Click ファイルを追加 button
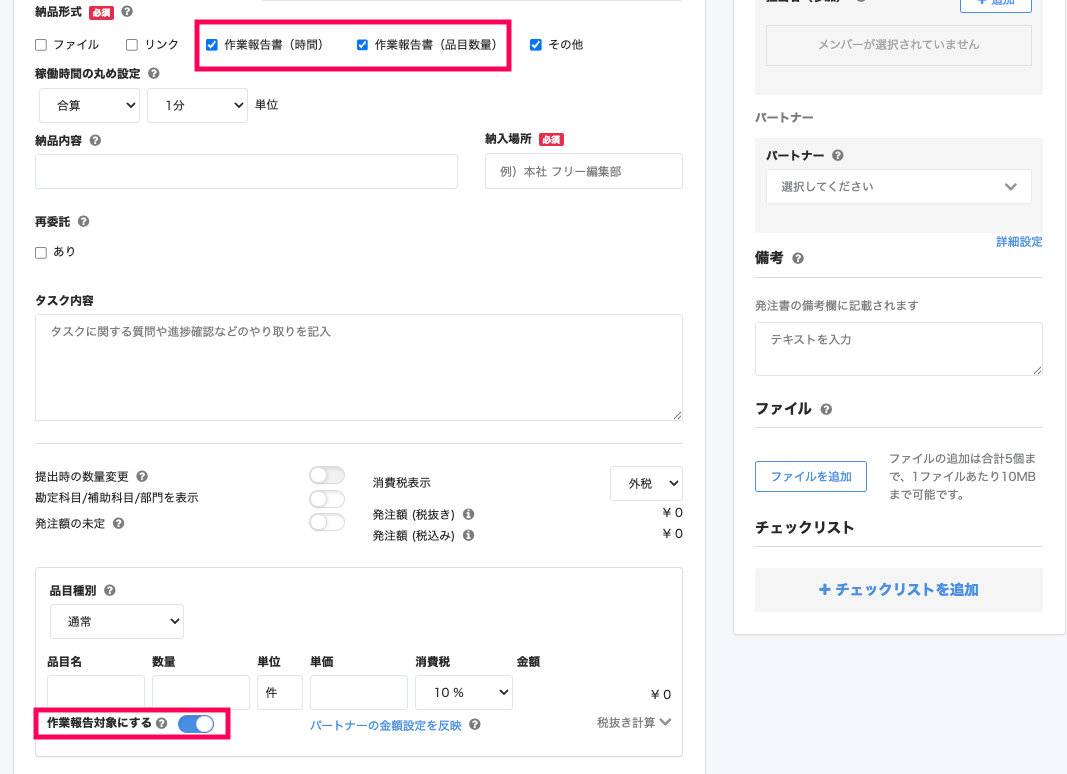Viewport: 1067px width, 774px height. (x=810, y=477)
